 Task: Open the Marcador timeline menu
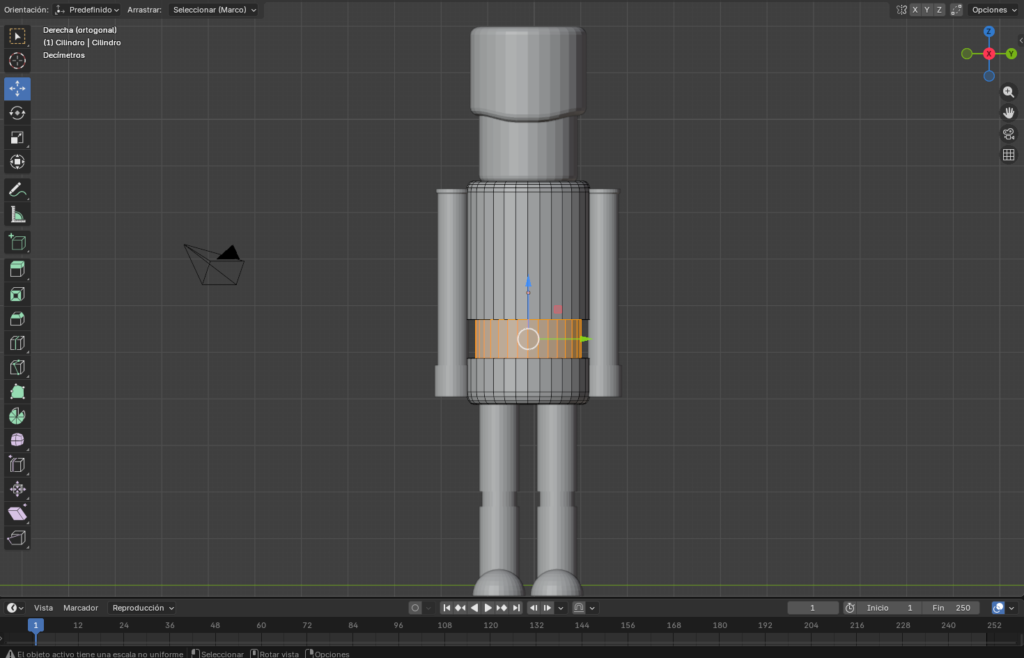(81, 608)
